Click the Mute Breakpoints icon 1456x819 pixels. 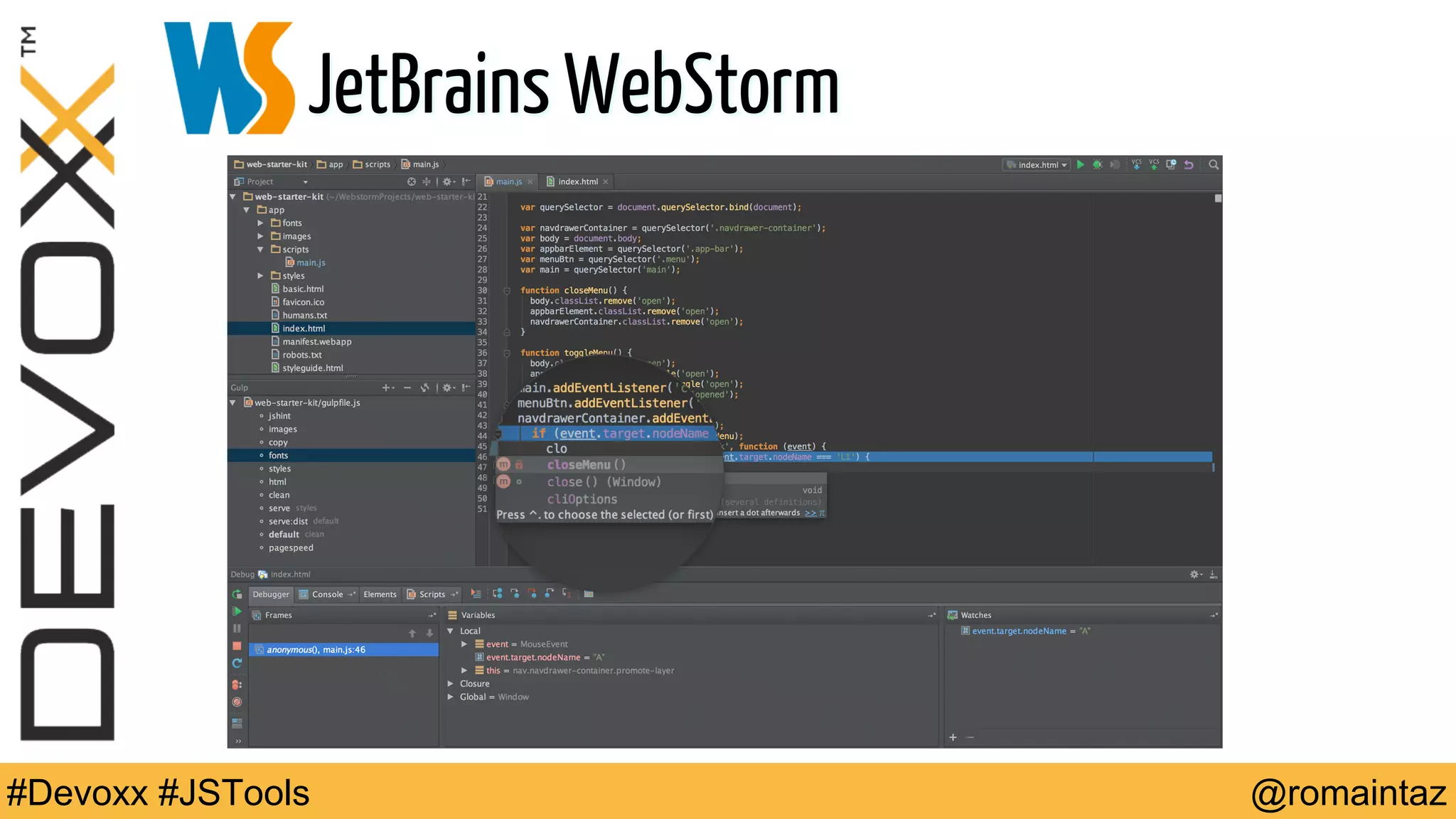237,702
